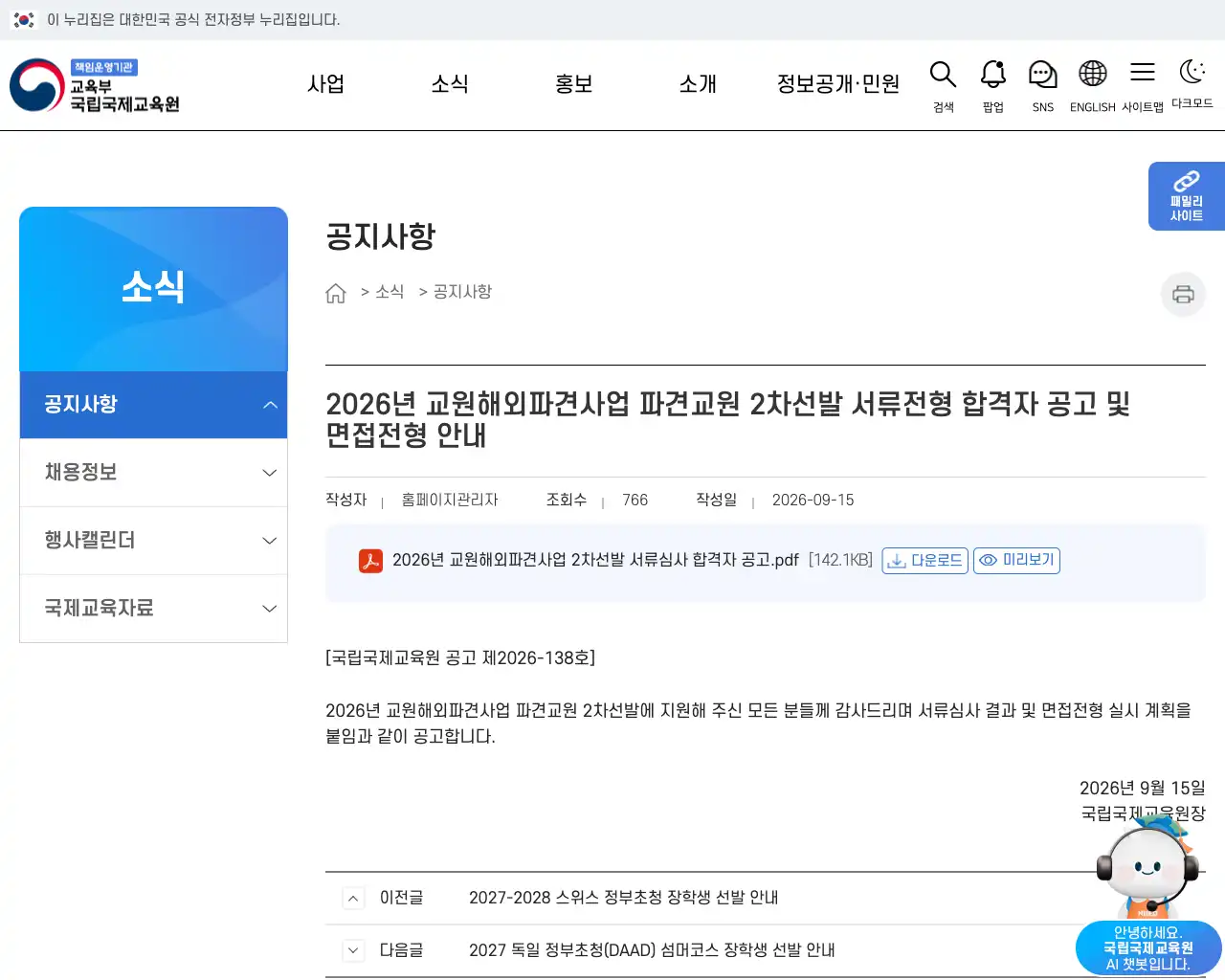This screenshot has height=980, width=1225.
Task: Open the 소식 main menu
Action: [450, 84]
